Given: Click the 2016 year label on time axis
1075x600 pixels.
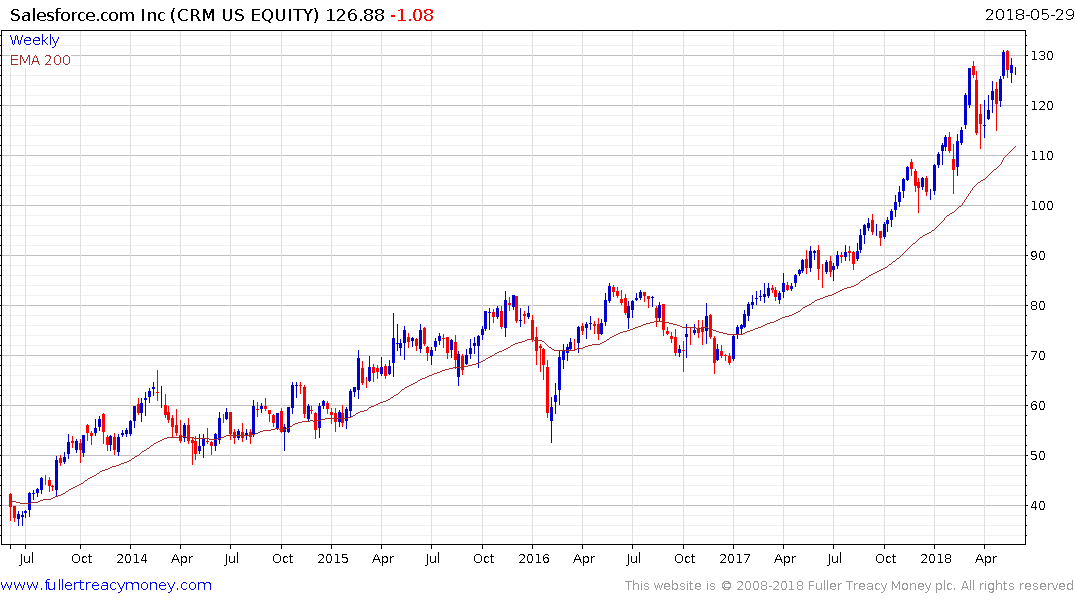Looking at the screenshot, I should [x=534, y=558].
